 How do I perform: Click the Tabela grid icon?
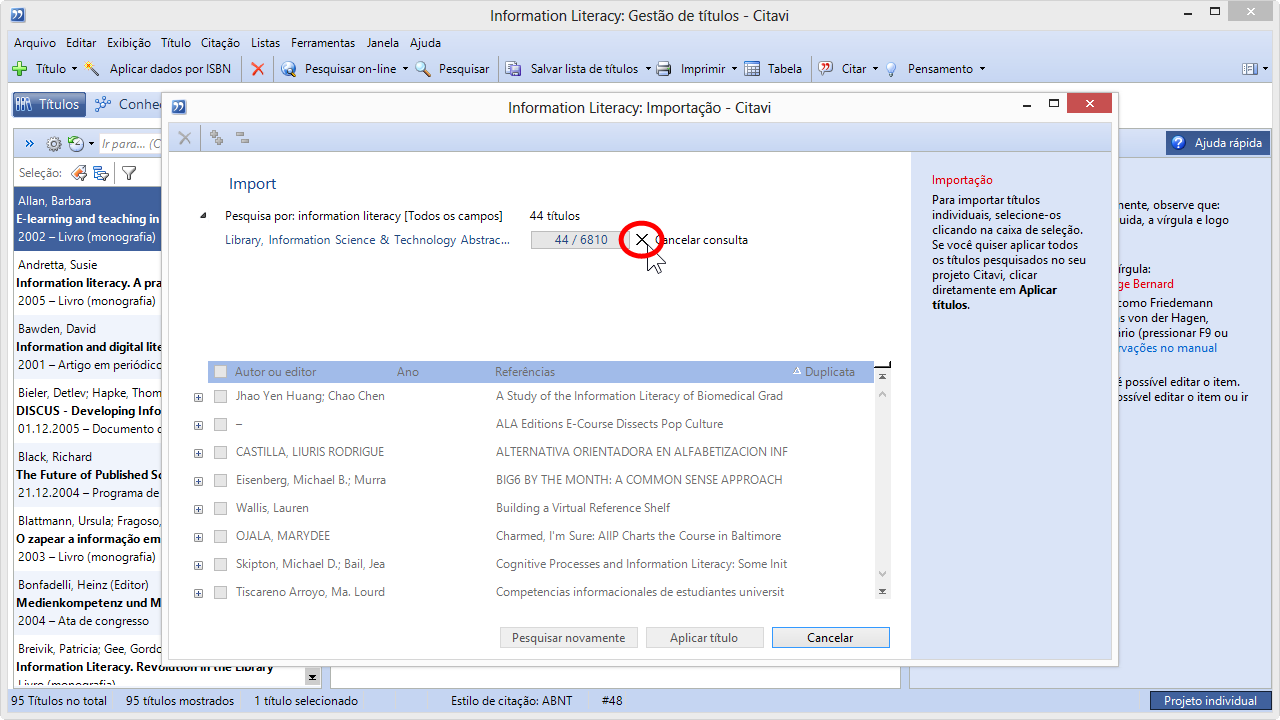click(753, 69)
